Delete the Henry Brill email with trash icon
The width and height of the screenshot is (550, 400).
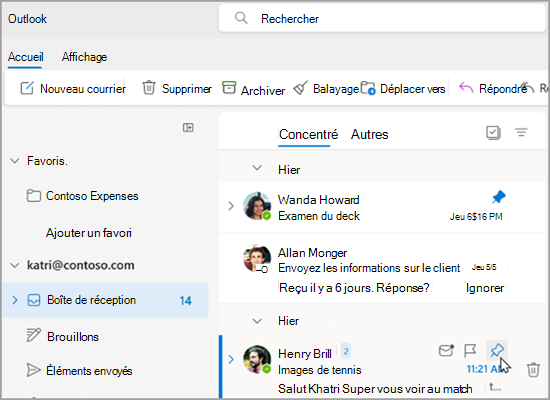coord(533,369)
